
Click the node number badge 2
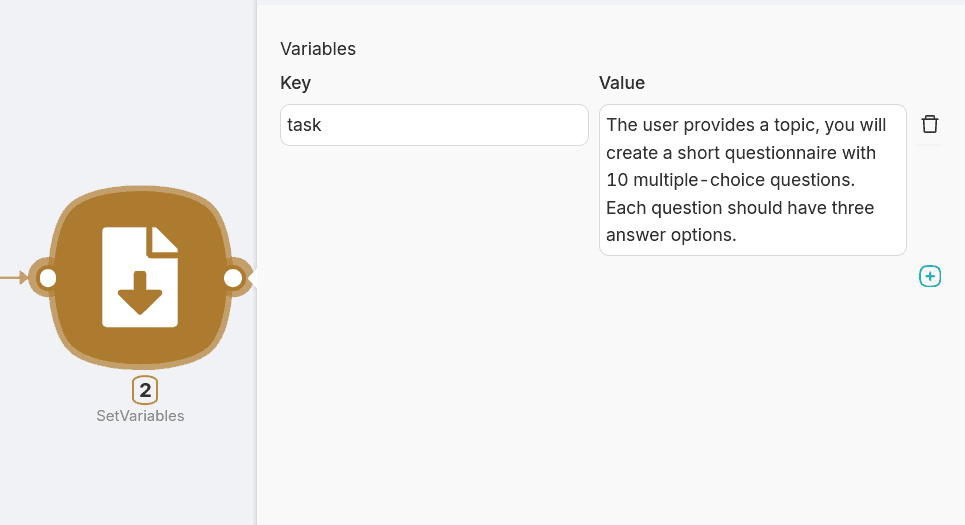[x=145, y=390]
